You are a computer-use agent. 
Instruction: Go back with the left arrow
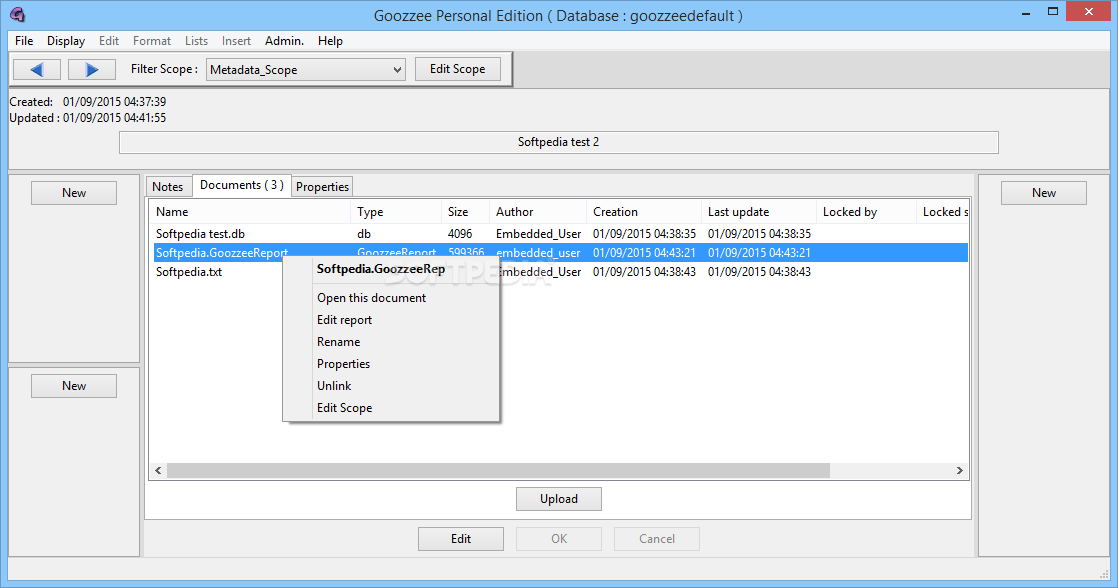pos(37,69)
